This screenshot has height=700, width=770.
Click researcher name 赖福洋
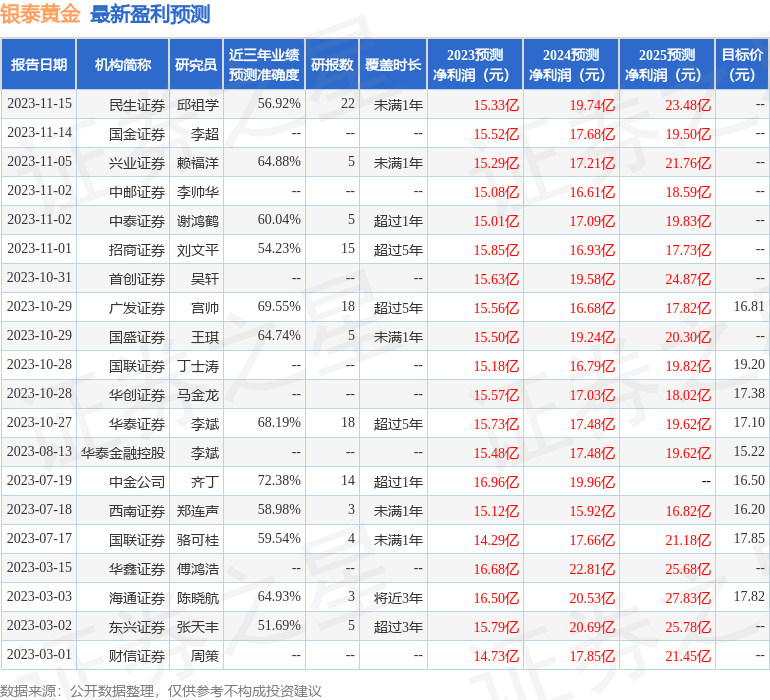(x=198, y=163)
